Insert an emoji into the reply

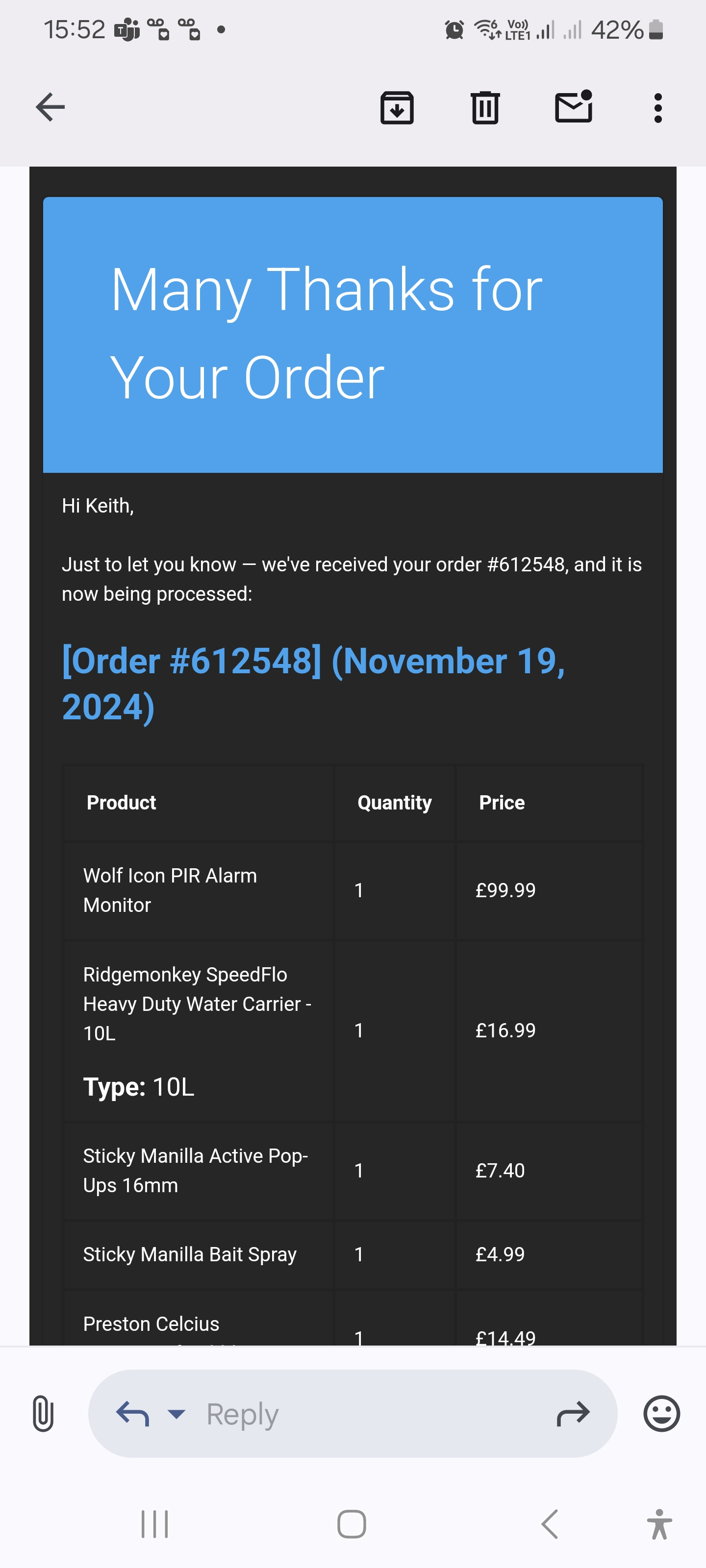click(x=661, y=1414)
